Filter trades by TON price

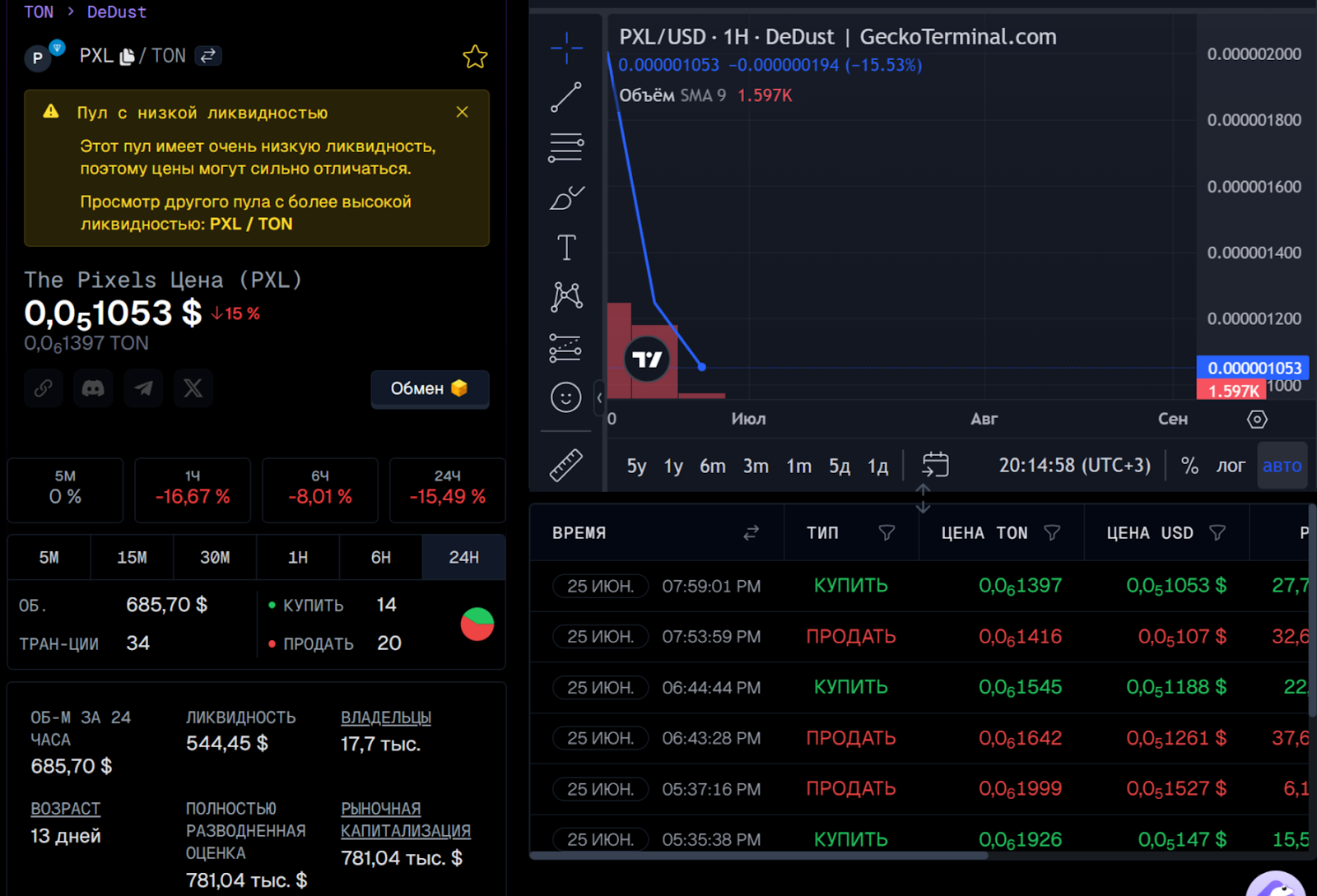point(1052,533)
